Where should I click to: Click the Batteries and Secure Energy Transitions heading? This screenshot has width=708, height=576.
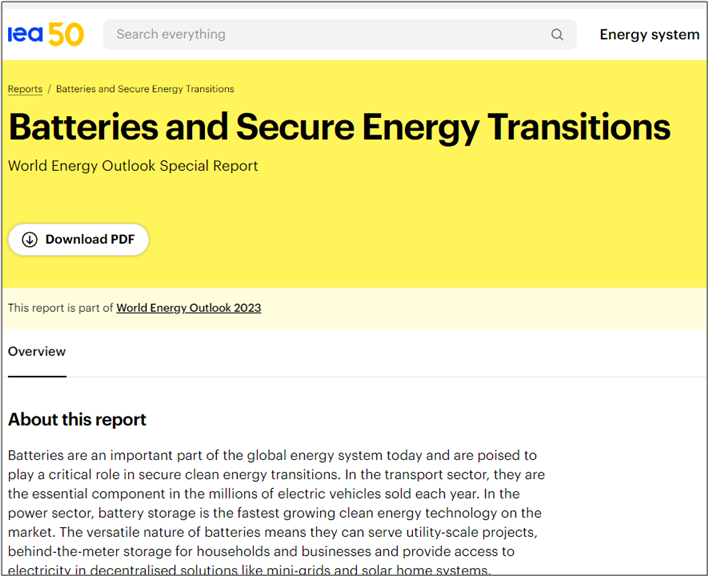pyautogui.click(x=340, y=127)
